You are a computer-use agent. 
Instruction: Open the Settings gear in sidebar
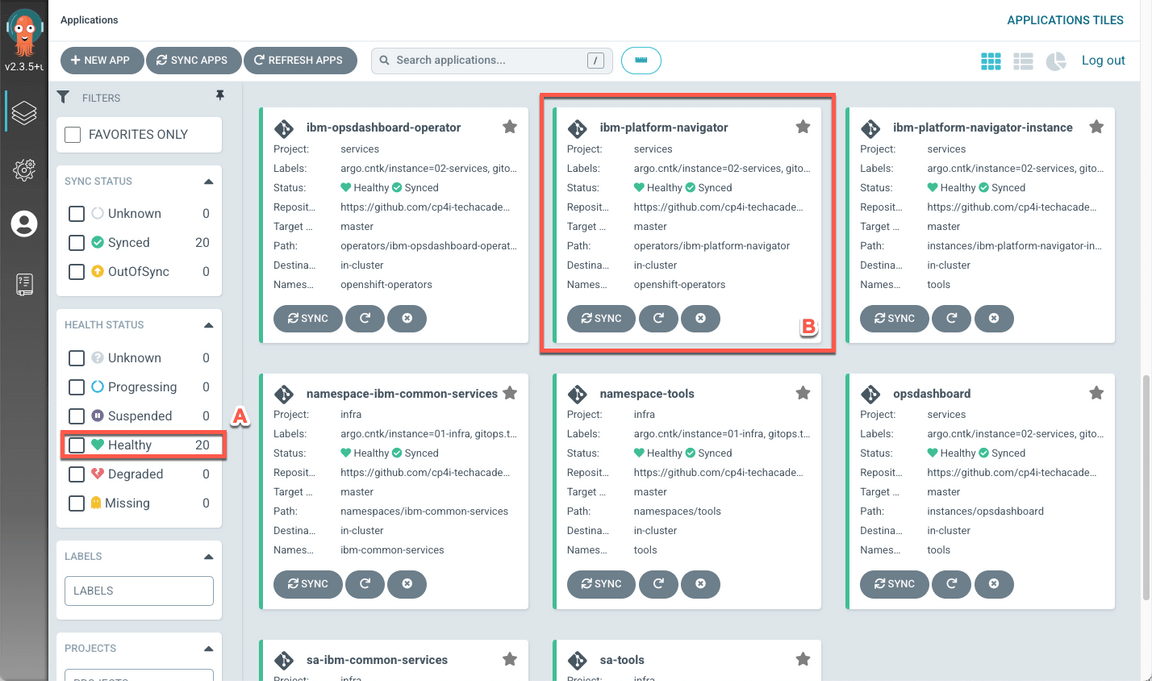24,170
